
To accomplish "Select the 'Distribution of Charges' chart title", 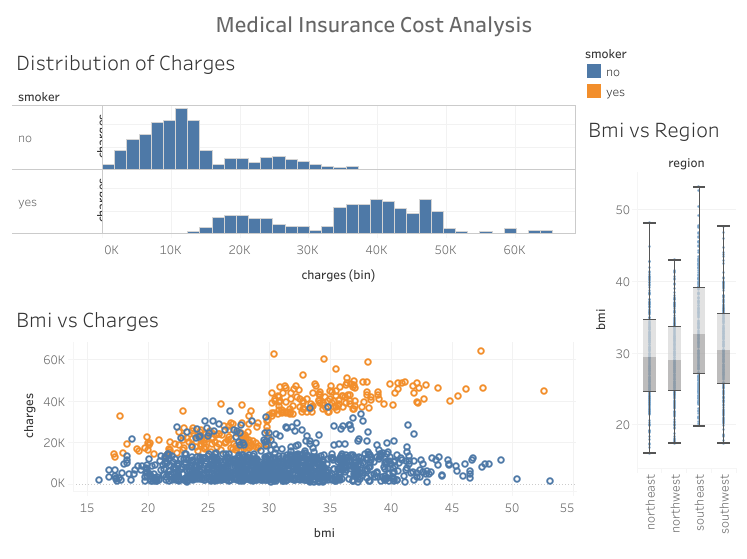I will click(x=126, y=63).
